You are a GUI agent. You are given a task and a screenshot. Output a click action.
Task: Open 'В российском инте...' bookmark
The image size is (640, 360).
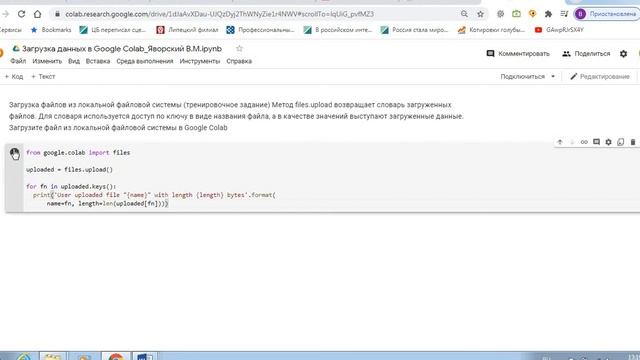338,30
